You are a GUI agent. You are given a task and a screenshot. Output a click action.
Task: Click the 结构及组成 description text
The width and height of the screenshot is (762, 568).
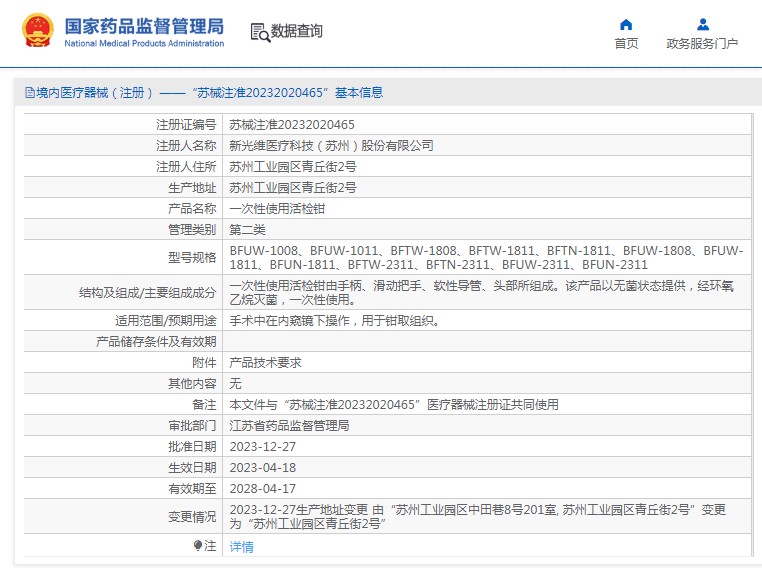coord(482,293)
